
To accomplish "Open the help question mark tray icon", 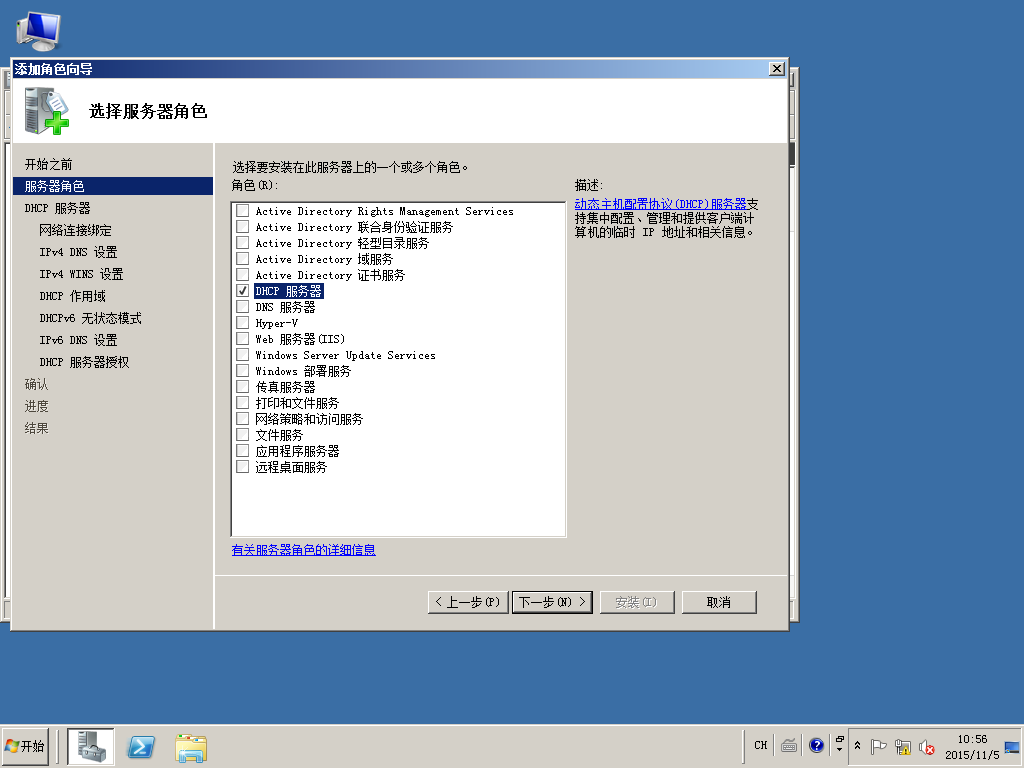I will 816,745.
